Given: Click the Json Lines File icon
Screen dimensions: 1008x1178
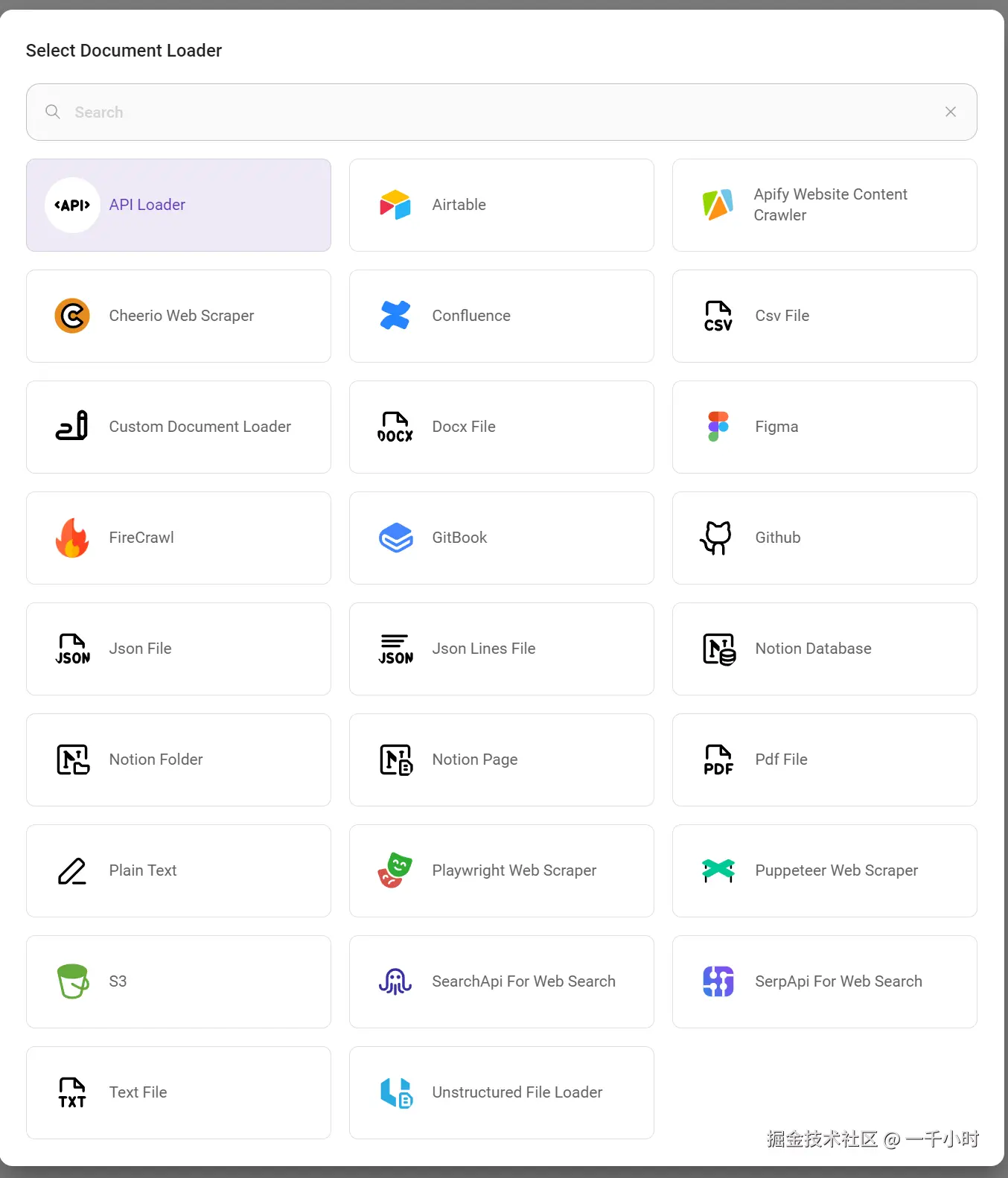Looking at the screenshot, I should coord(395,649).
